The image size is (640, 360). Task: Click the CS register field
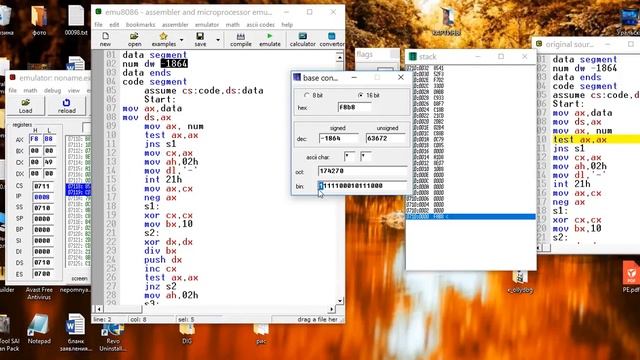point(42,186)
